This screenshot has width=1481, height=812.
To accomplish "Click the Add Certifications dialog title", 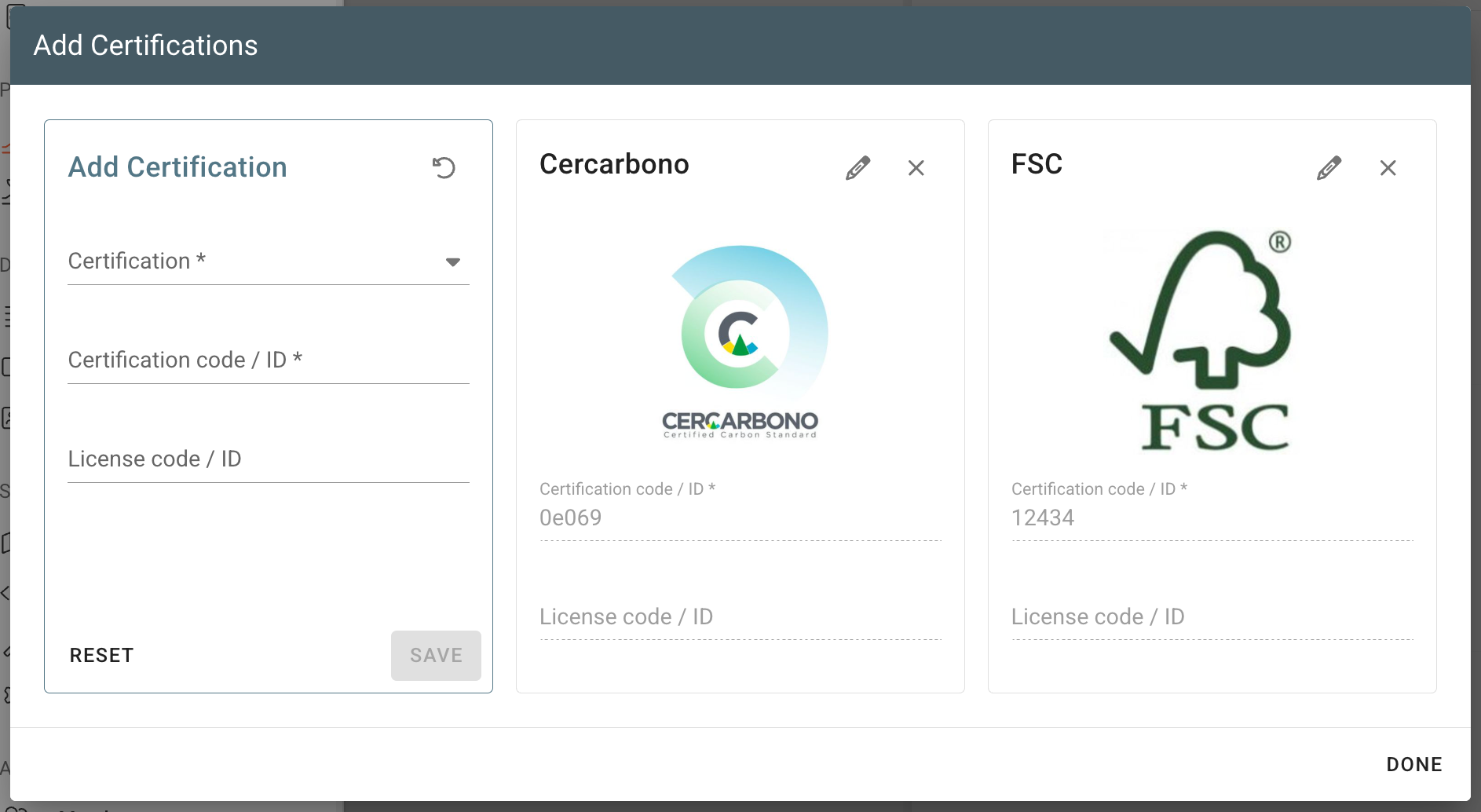I will click(145, 46).
